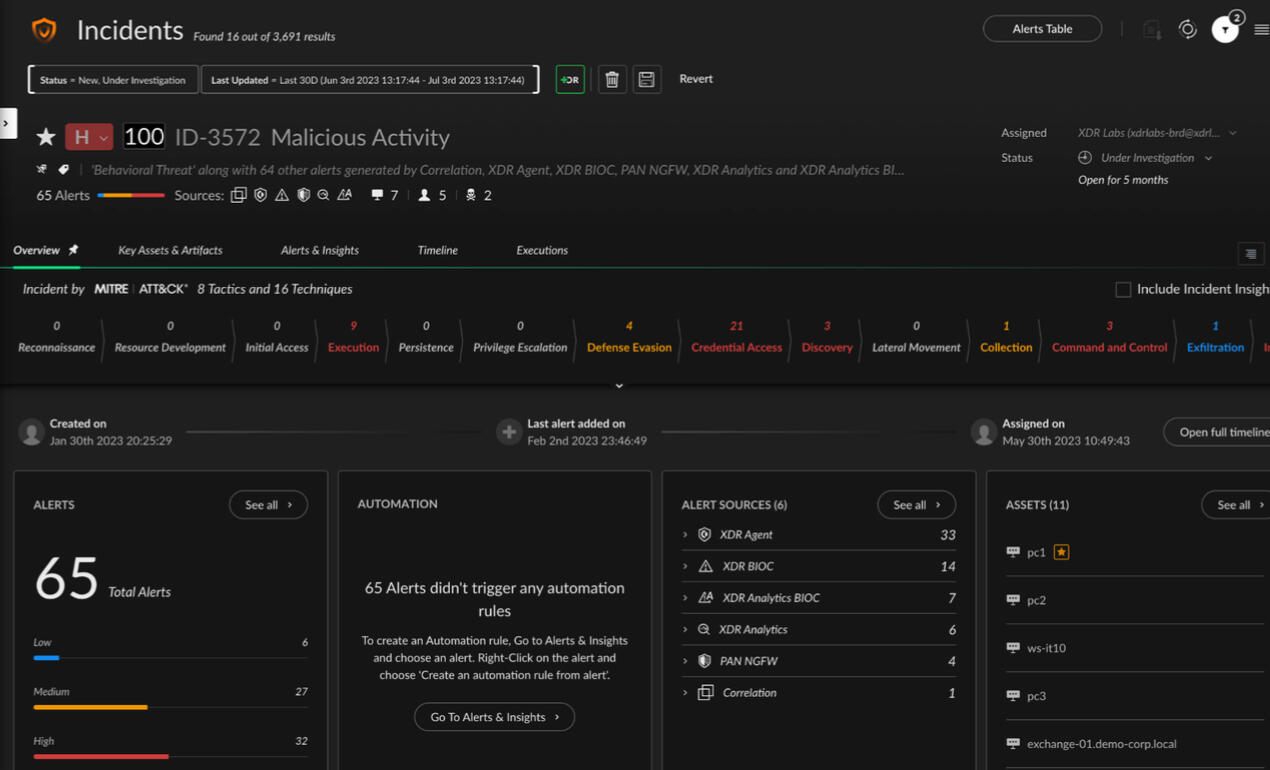Viewport: 1270px width, 770px height.
Task: Click the save filter floppy disk icon
Action: coord(646,79)
